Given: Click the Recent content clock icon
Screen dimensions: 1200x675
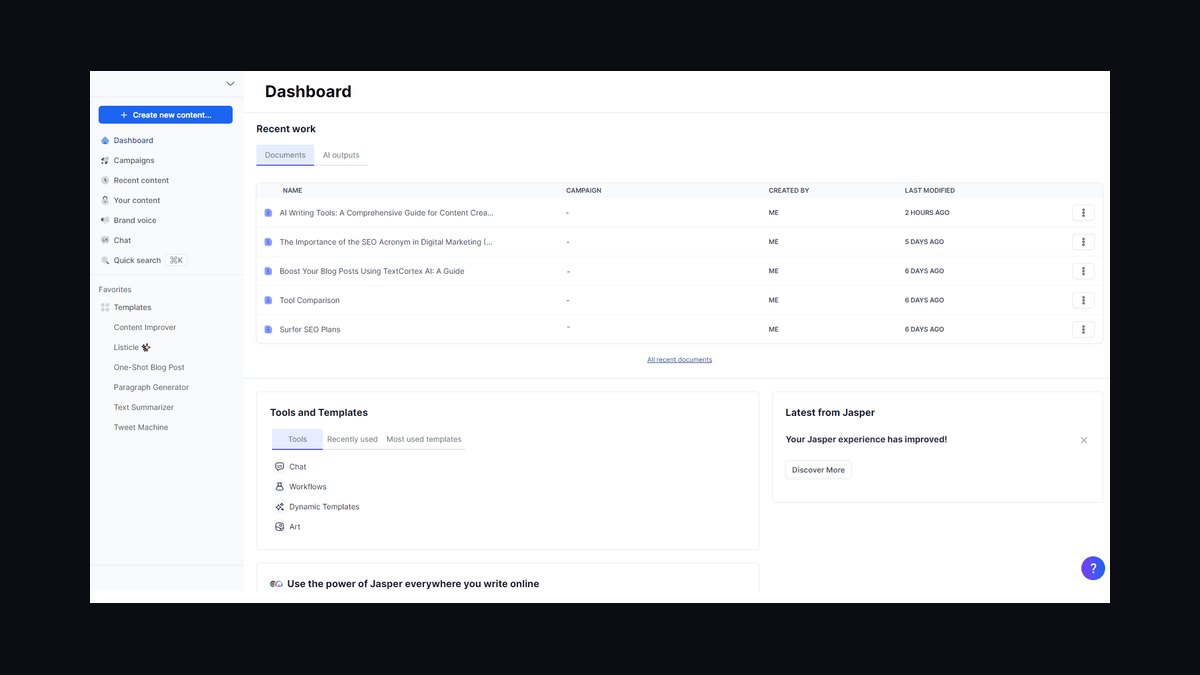Looking at the screenshot, I should 105,181.
